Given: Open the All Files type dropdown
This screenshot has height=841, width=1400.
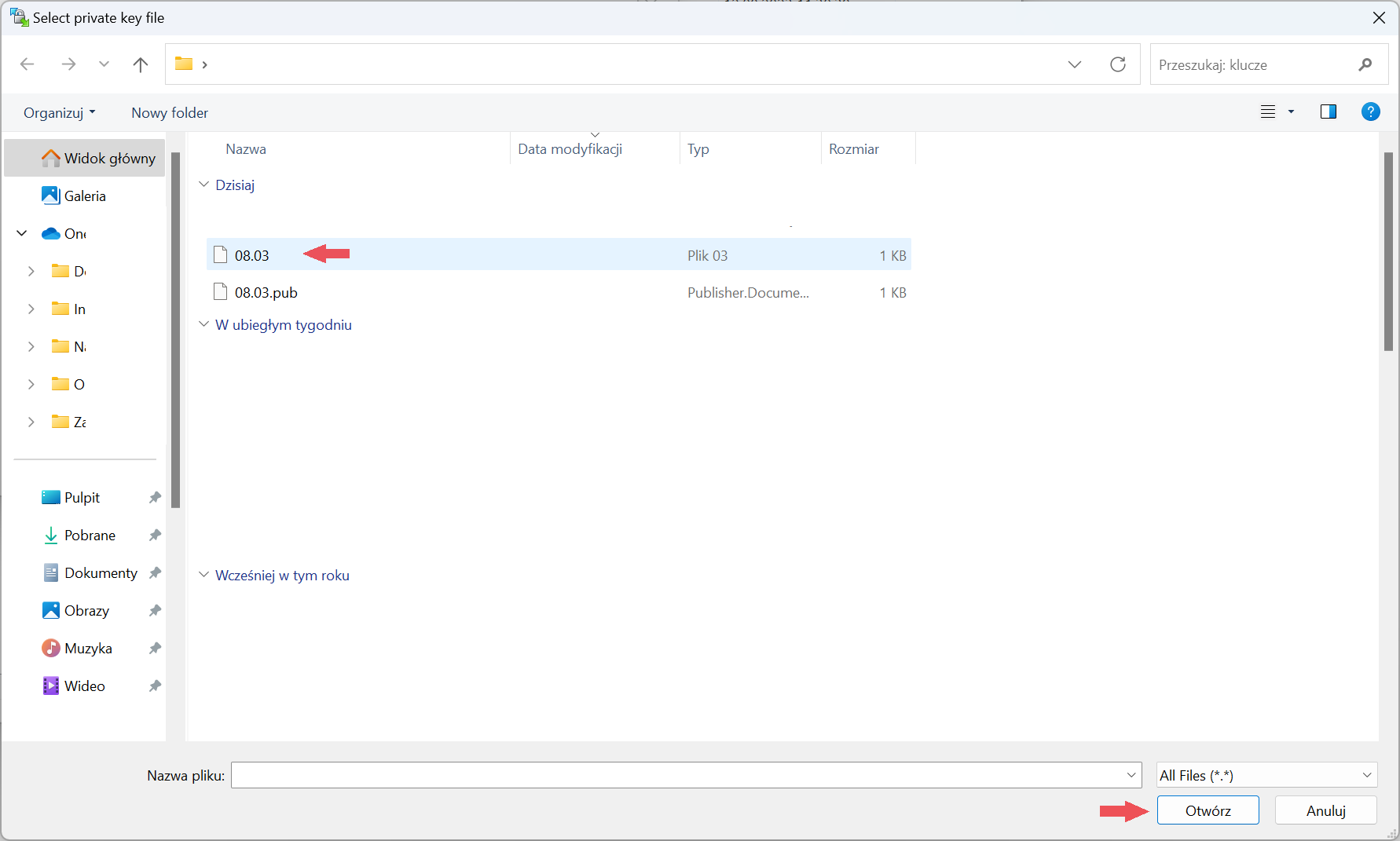Looking at the screenshot, I should click(x=1266, y=775).
